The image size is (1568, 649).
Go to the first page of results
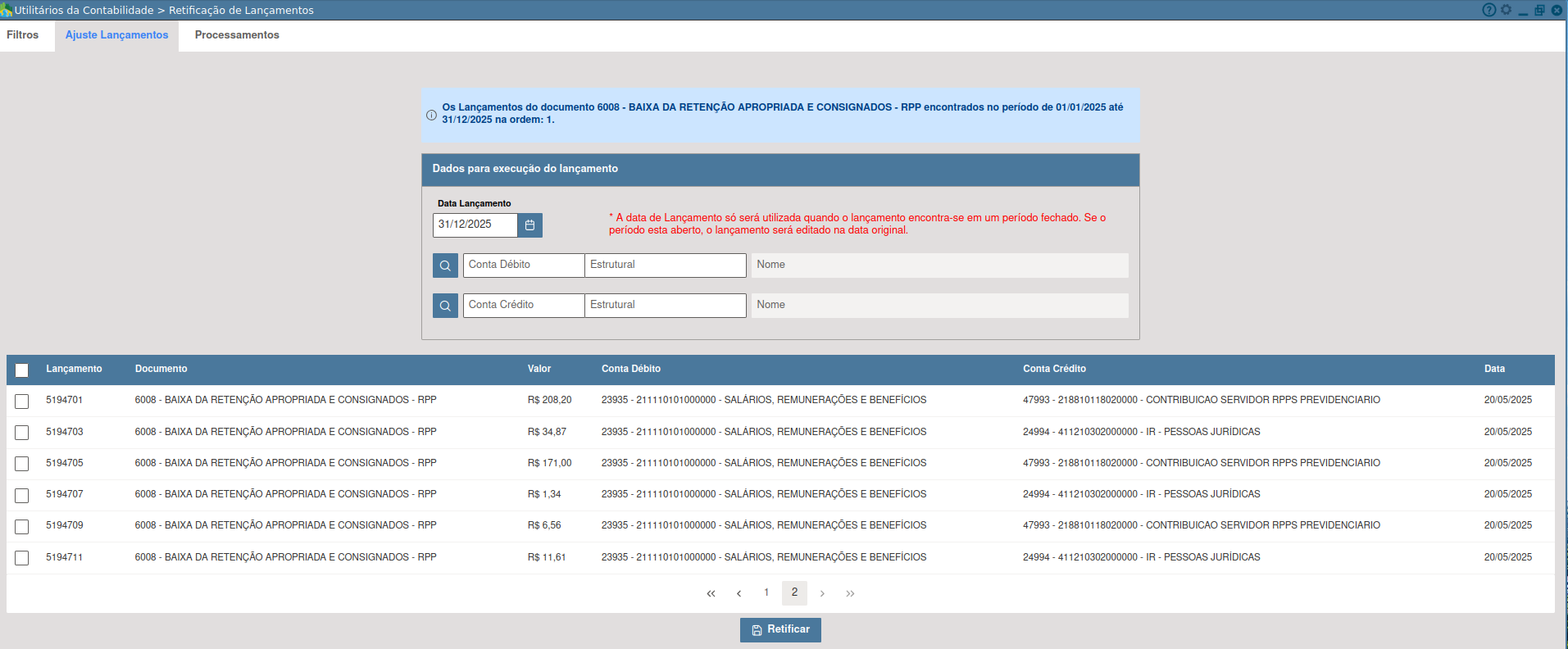(711, 593)
